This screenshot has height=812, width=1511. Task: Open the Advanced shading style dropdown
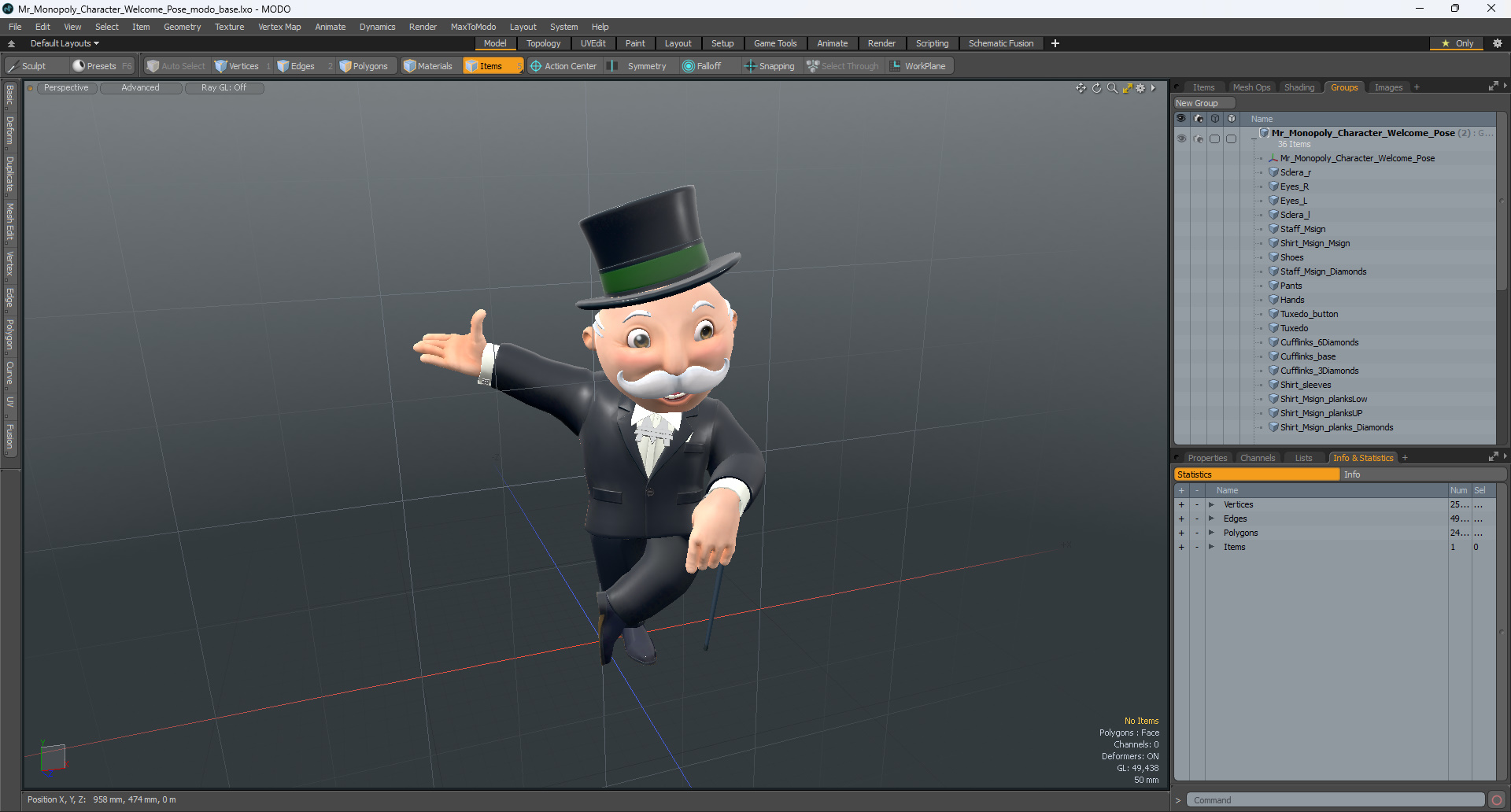pyautogui.click(x=140, y=88)
